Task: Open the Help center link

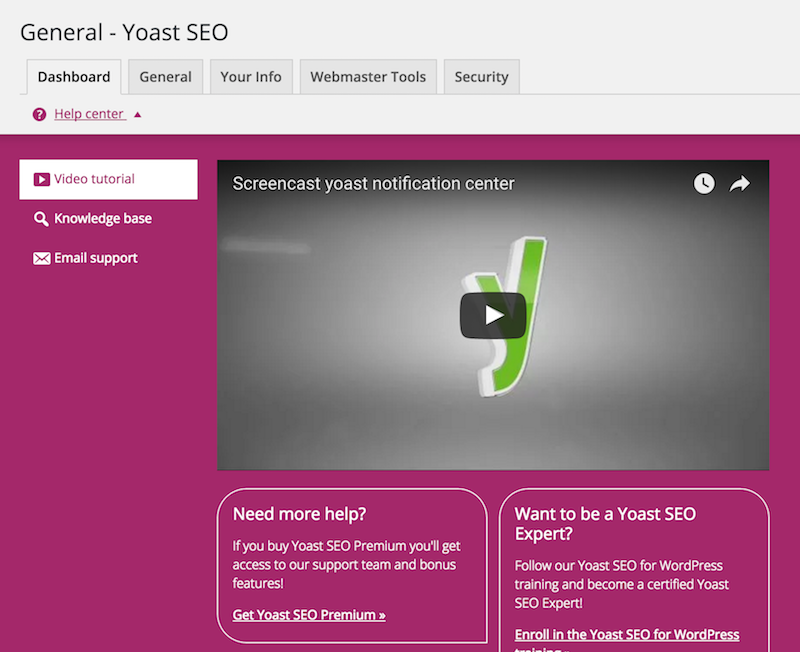Action: 89,114
